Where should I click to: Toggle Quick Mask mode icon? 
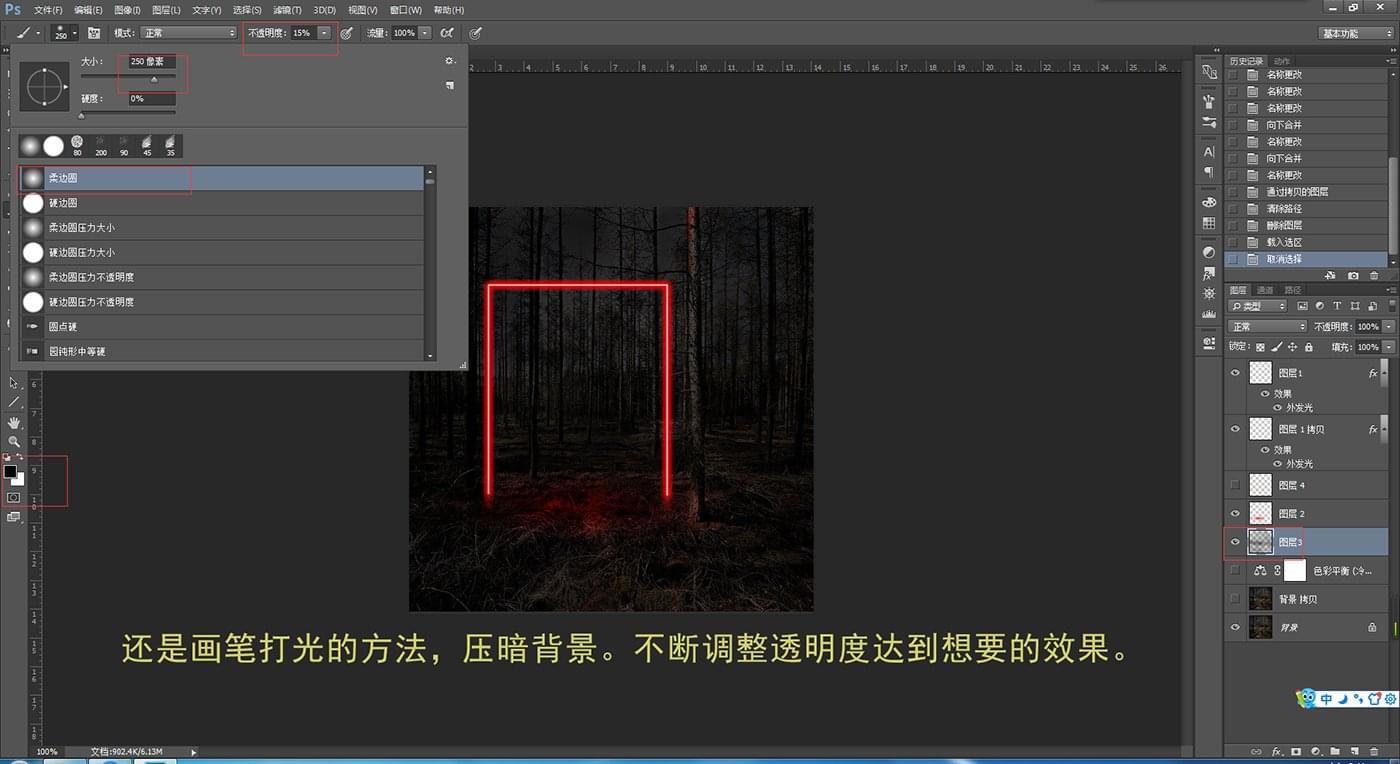tap(14, 497)
